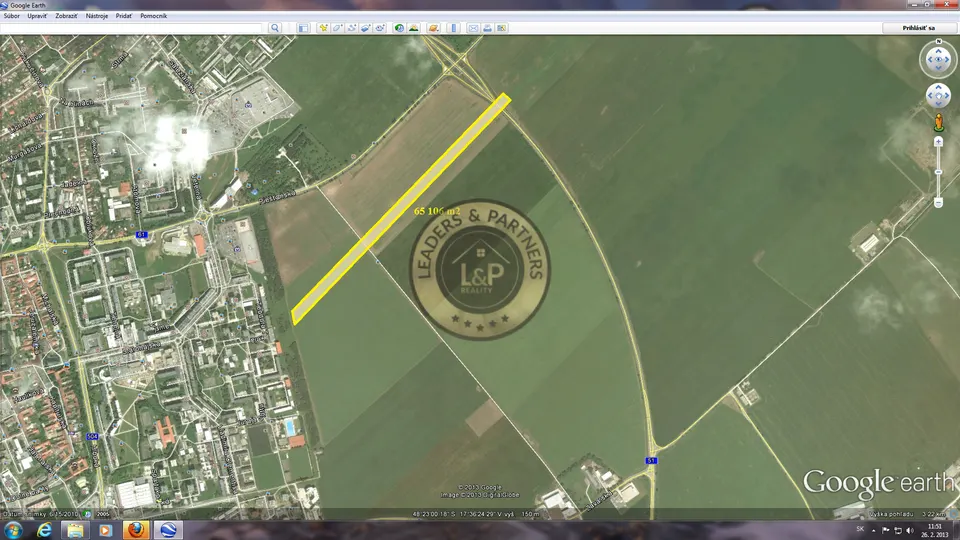
Task: Move down with the pan joystick arrow
Action: [x=939, y=104]
